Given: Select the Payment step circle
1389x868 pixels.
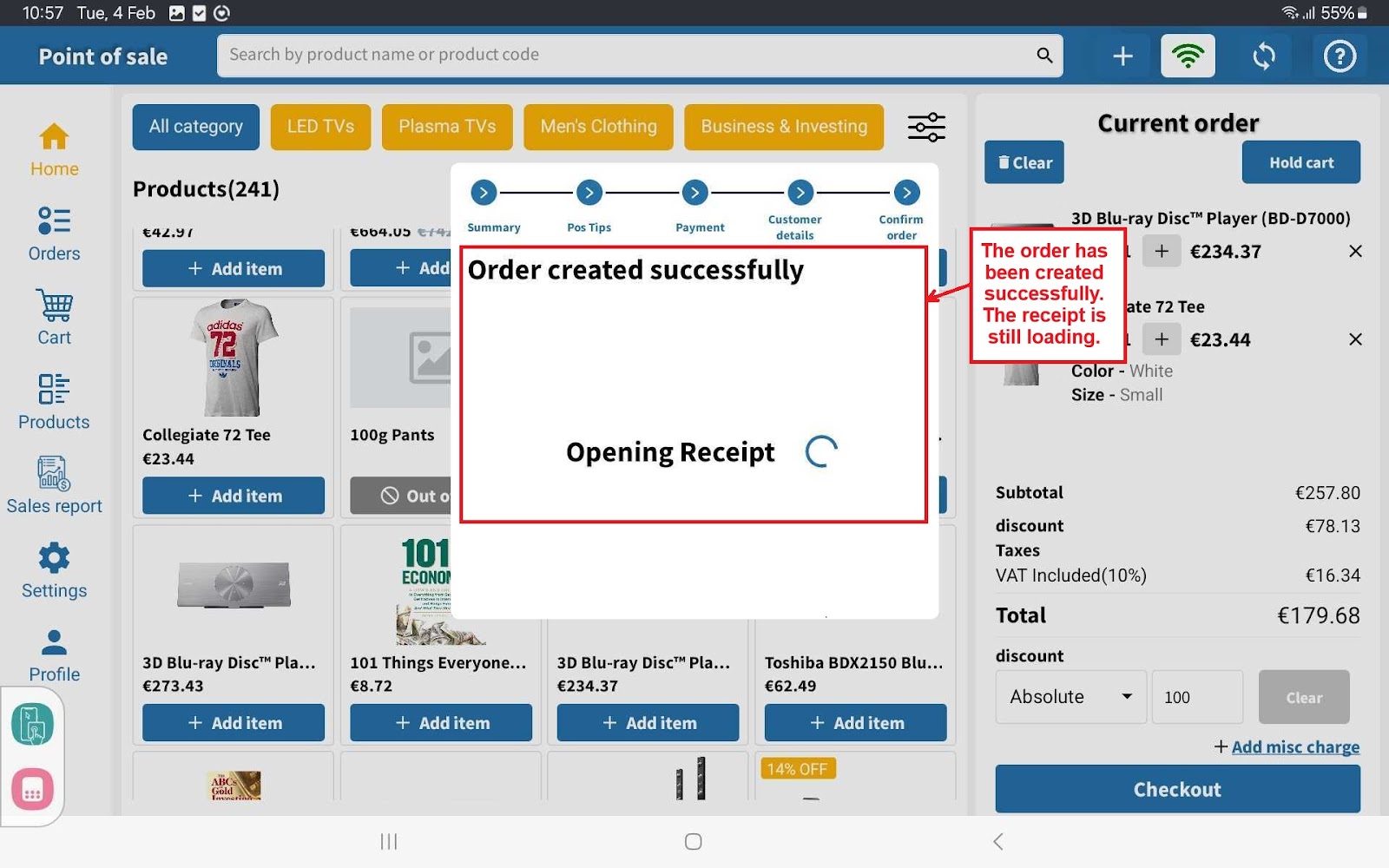Looking at the screenshot, I should [694, 193].
